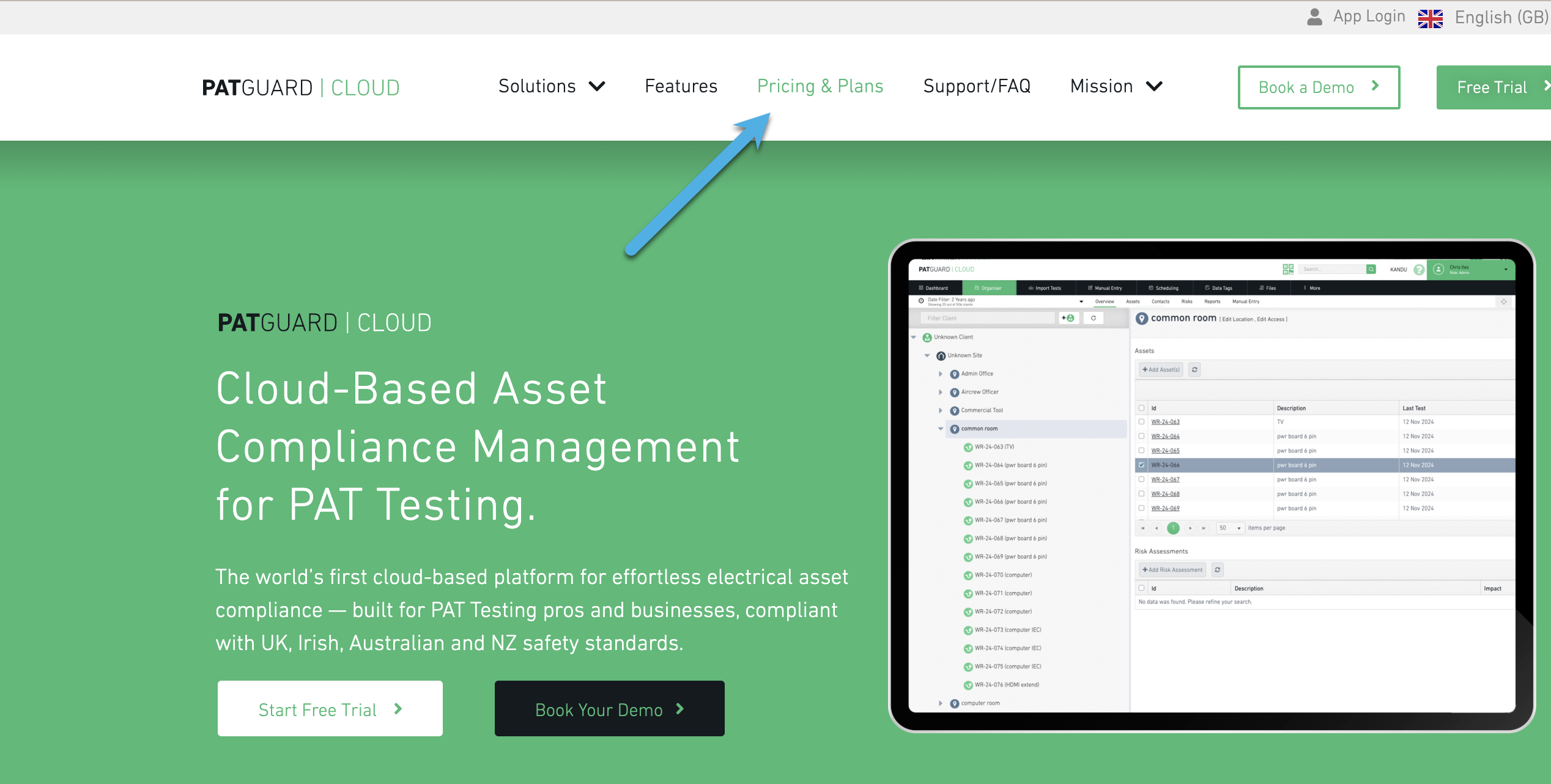The image size is (1551, 784).
Task: Open the help question mark in the tablet app
Action: click(x=1420, y=270)
